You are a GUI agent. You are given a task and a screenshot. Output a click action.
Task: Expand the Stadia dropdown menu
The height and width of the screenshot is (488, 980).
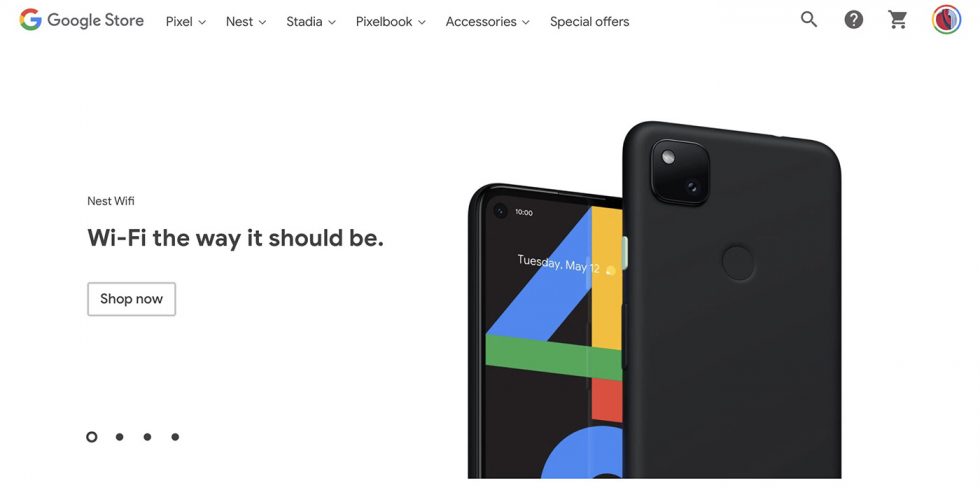click(x=311, y=21)
